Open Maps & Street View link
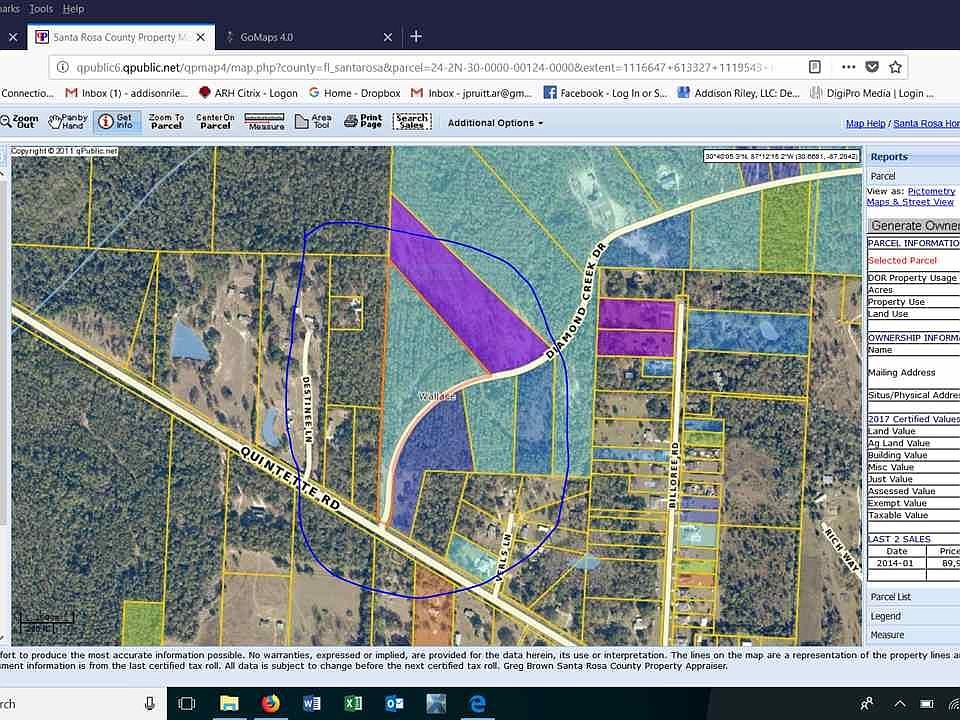Image resolution: width=960 pixels, height=720 pixels. pos(910,202)
